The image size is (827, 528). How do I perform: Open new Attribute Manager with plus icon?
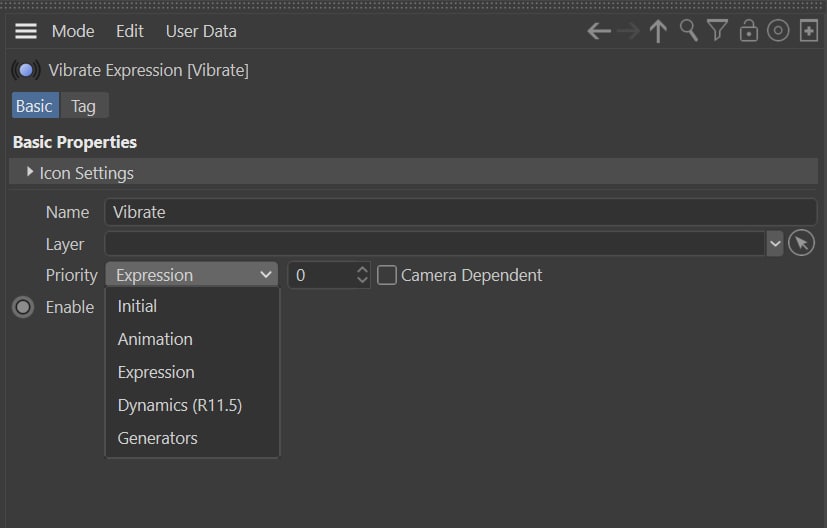click(x=809, y=31)
